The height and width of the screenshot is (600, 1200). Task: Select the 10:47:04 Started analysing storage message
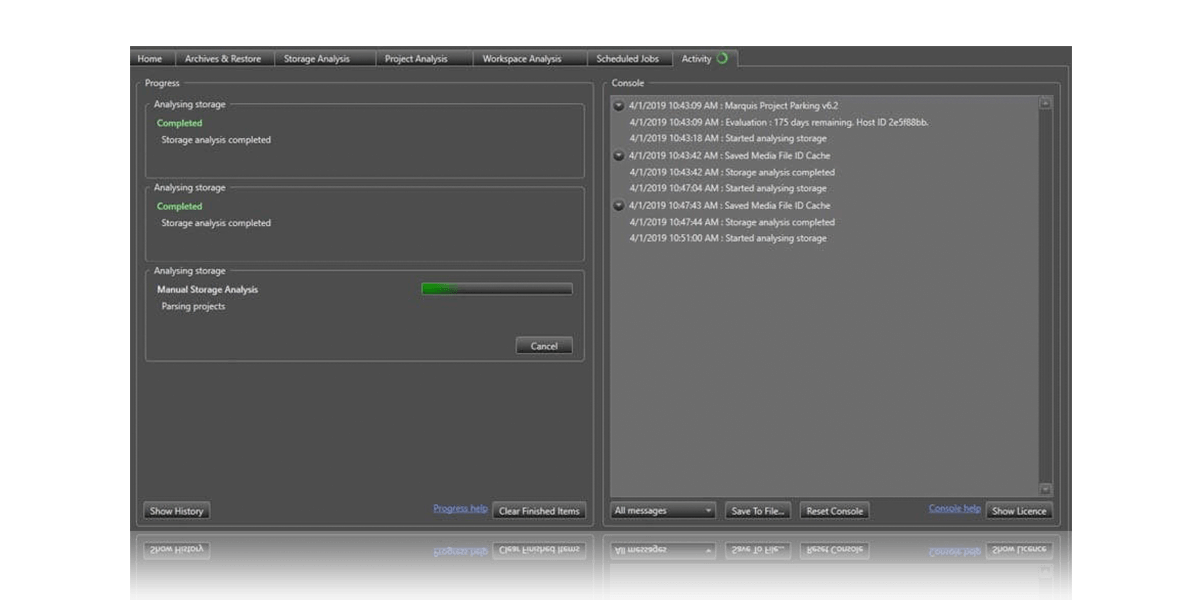(728, 188)
